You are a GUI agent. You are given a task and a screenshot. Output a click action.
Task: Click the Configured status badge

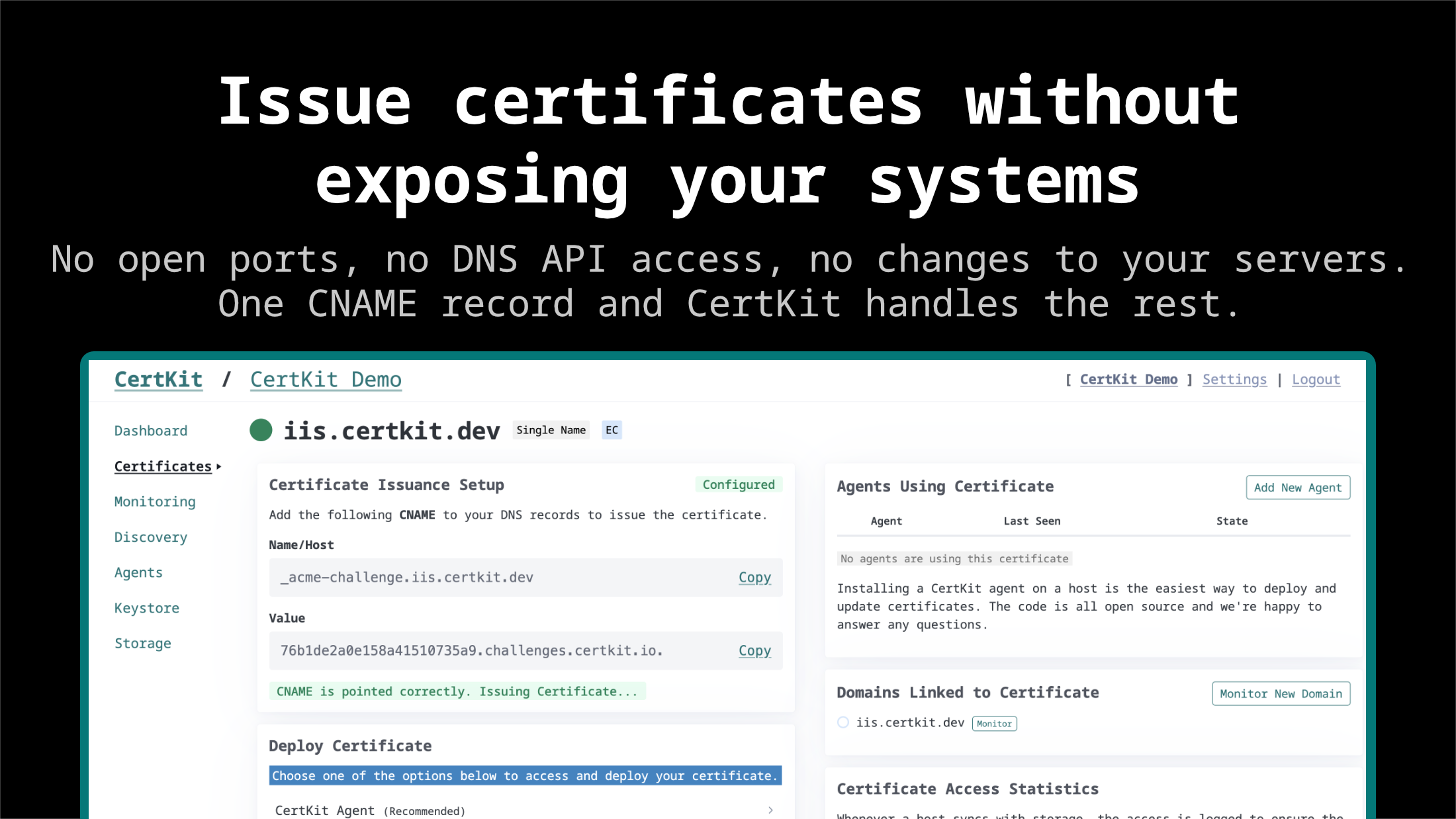click(739, 484)
